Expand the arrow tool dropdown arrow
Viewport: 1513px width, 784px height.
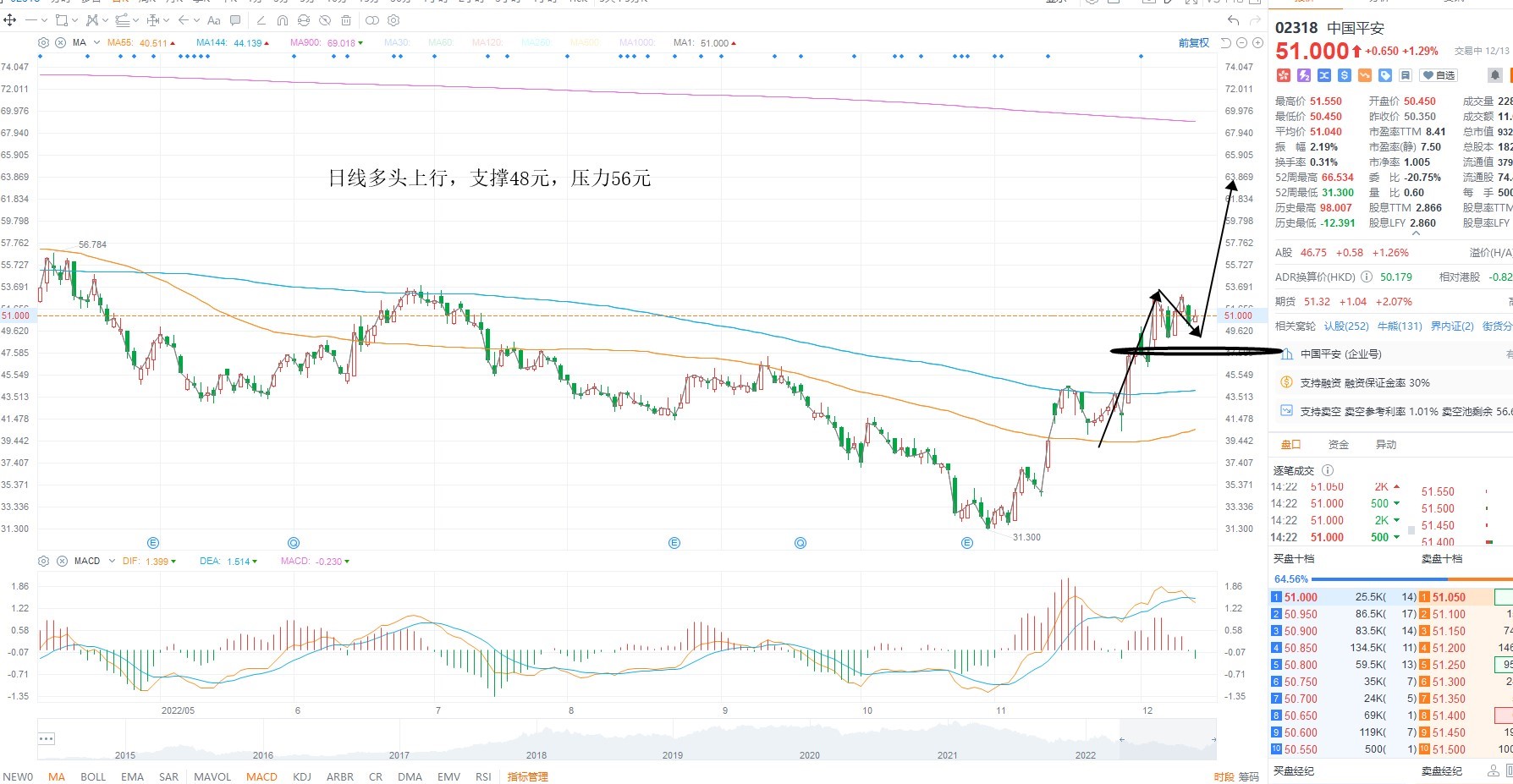[196, 20]
